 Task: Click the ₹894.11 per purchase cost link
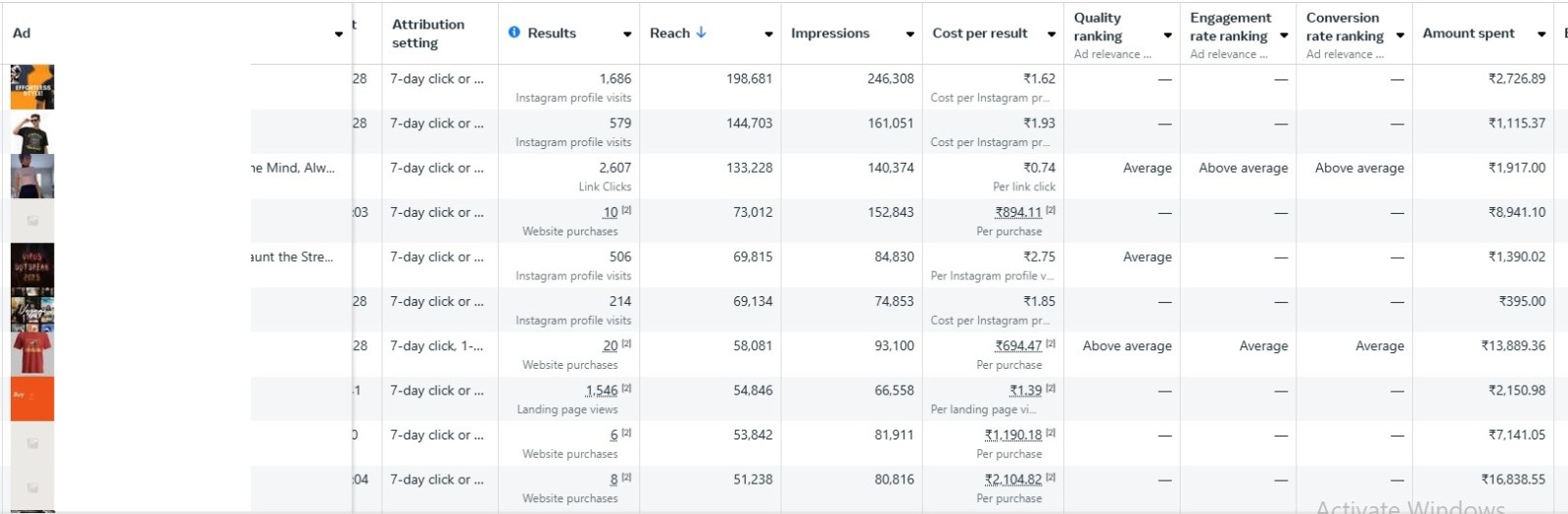pos(1018,212)
